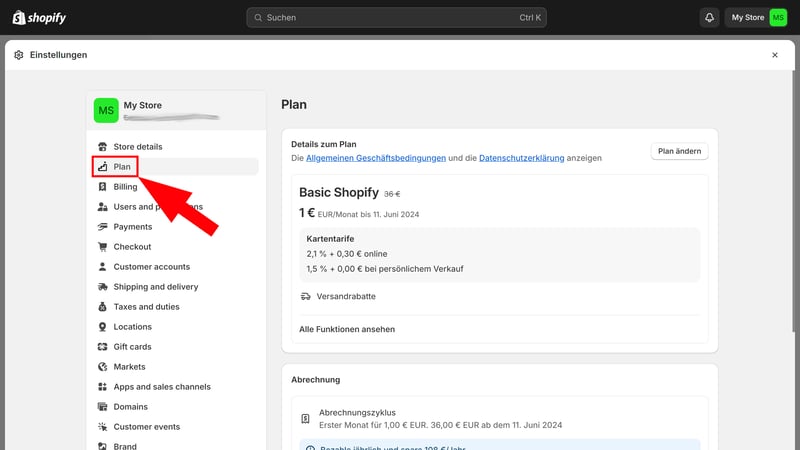This screenshot has width=800, height=450.
Task: Click the Domains icon in sidebar
Action: 103,407
